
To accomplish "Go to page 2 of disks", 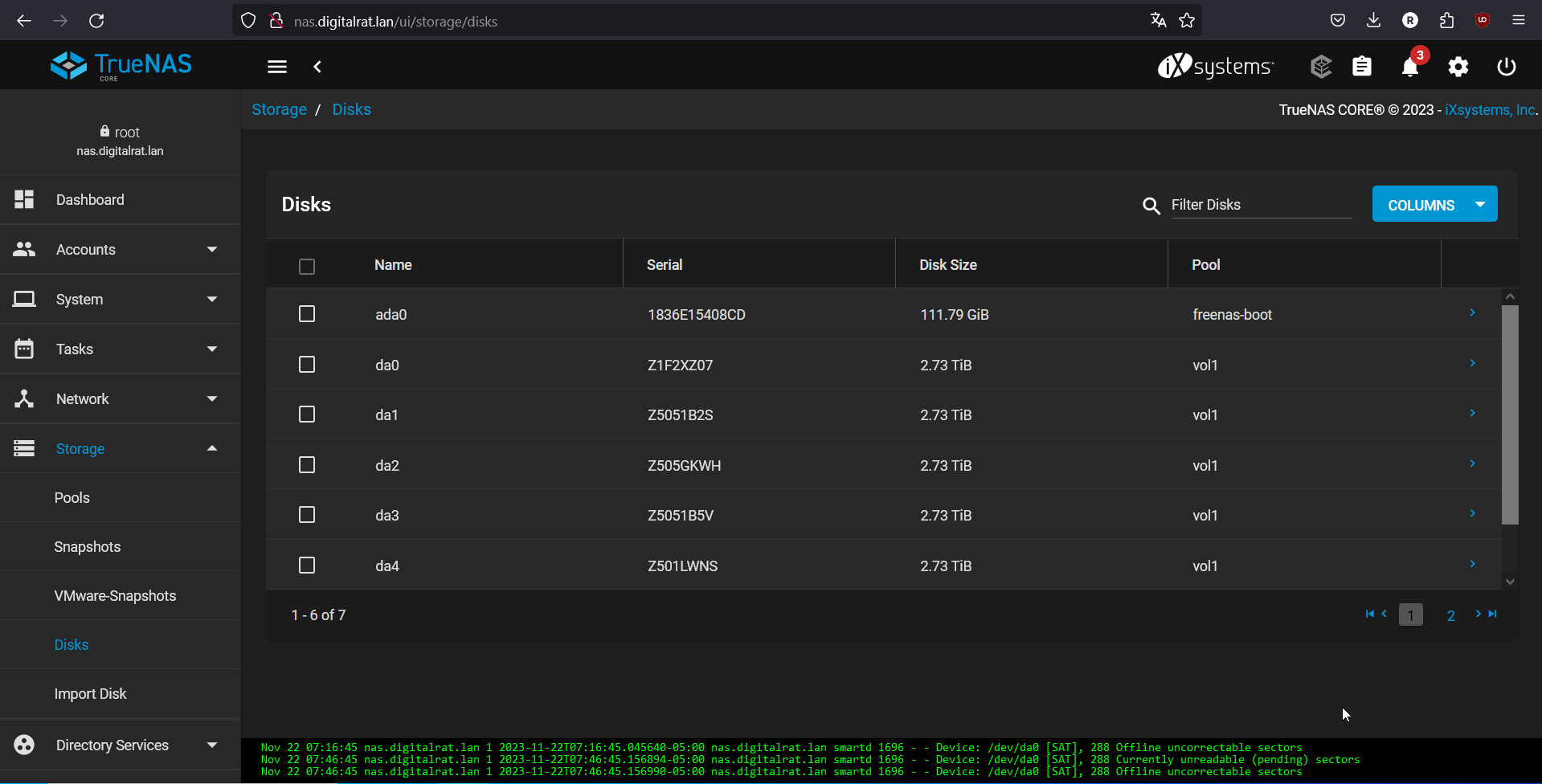I will [1450, 615].
